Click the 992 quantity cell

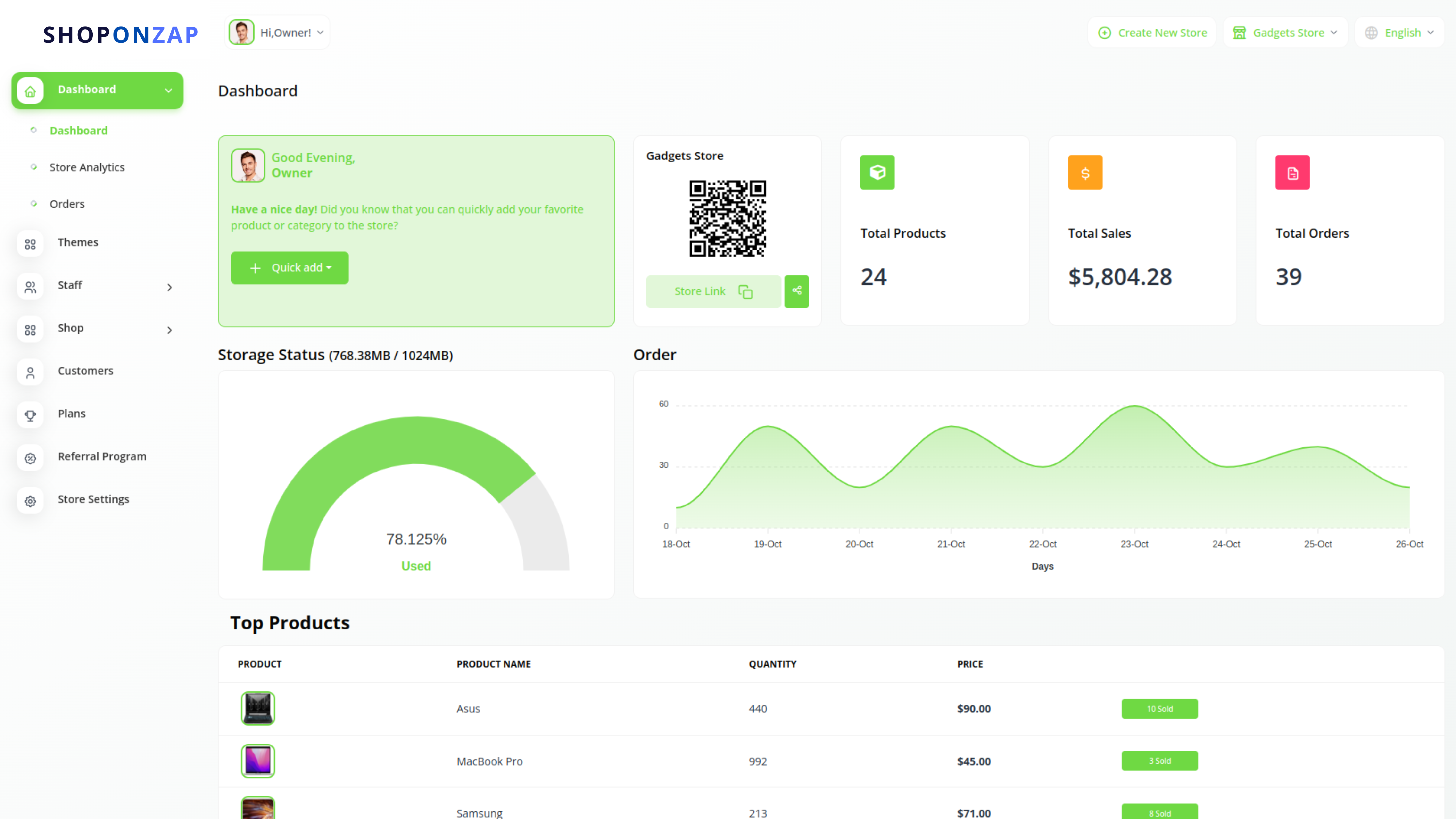(758, 761)
